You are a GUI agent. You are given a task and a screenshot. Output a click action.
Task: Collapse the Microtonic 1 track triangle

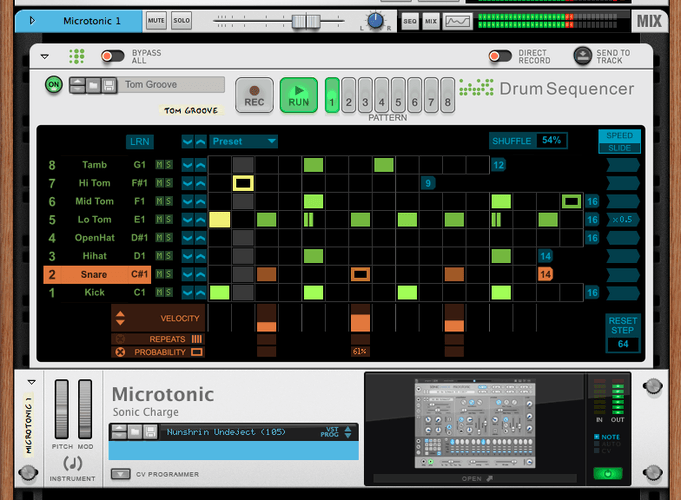click(x=32, y=20)
